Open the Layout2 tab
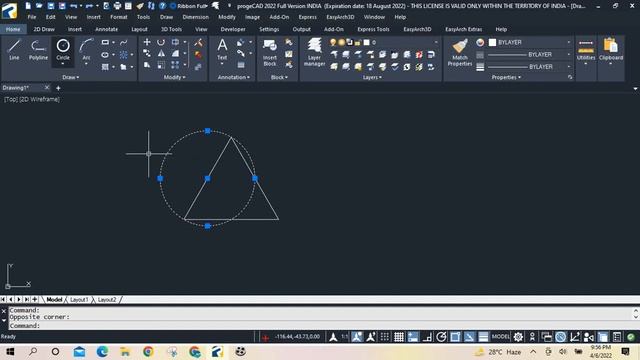Screen dimensions: 640x360 click(x=107, y=300)
